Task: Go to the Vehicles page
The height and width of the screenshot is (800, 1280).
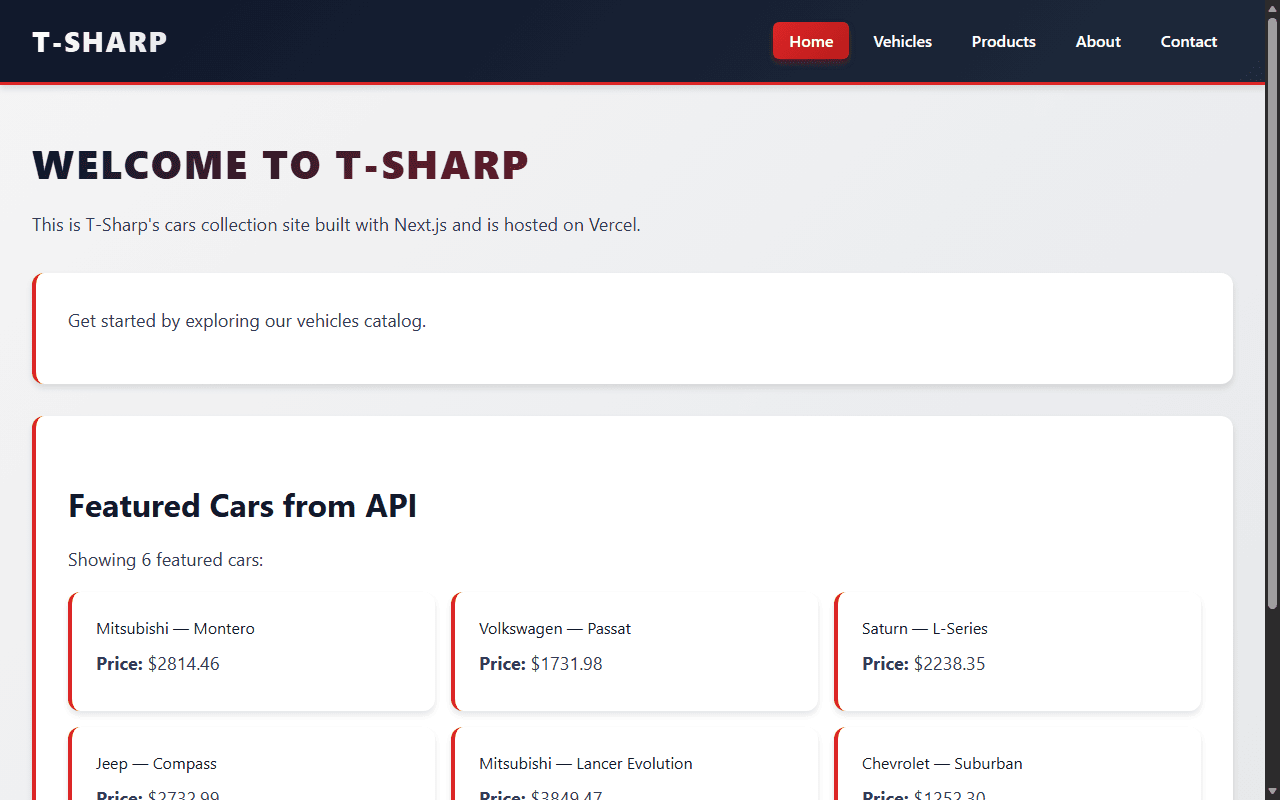Action: [902, 41]
